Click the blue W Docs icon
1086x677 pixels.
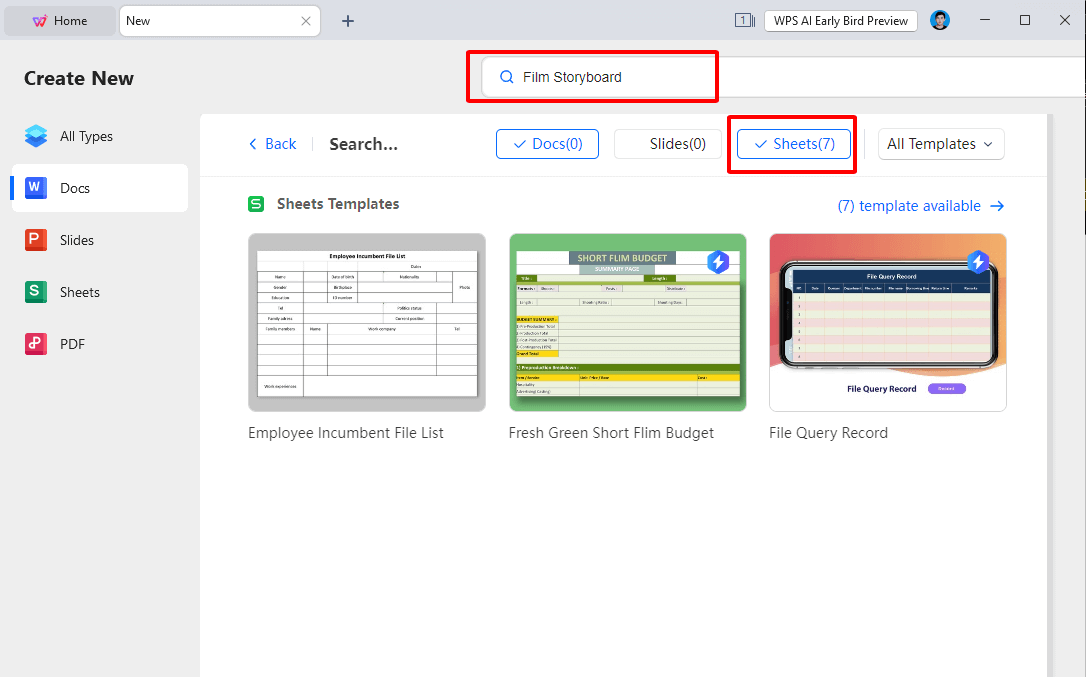click(36, 188)
